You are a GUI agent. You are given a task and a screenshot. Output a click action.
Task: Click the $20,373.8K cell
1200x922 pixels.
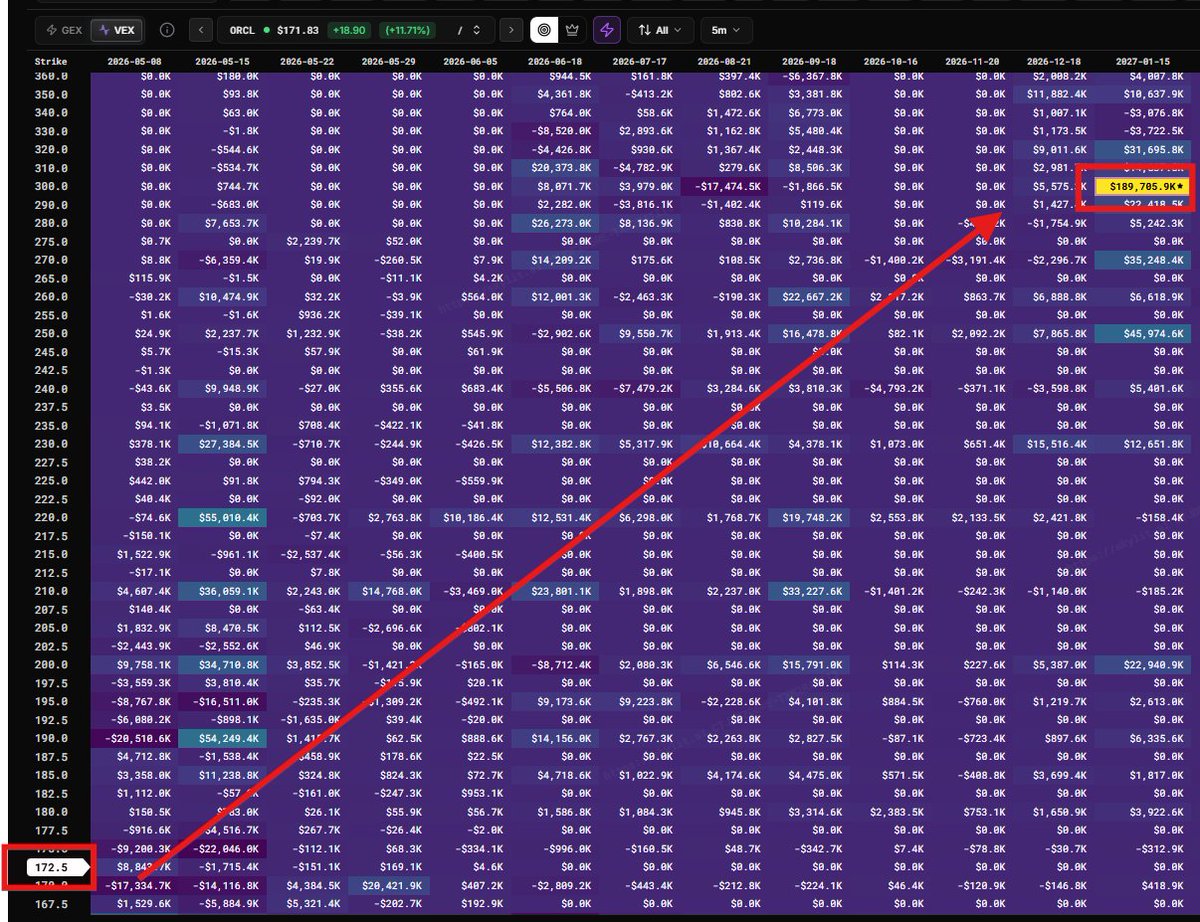(555, 168)
